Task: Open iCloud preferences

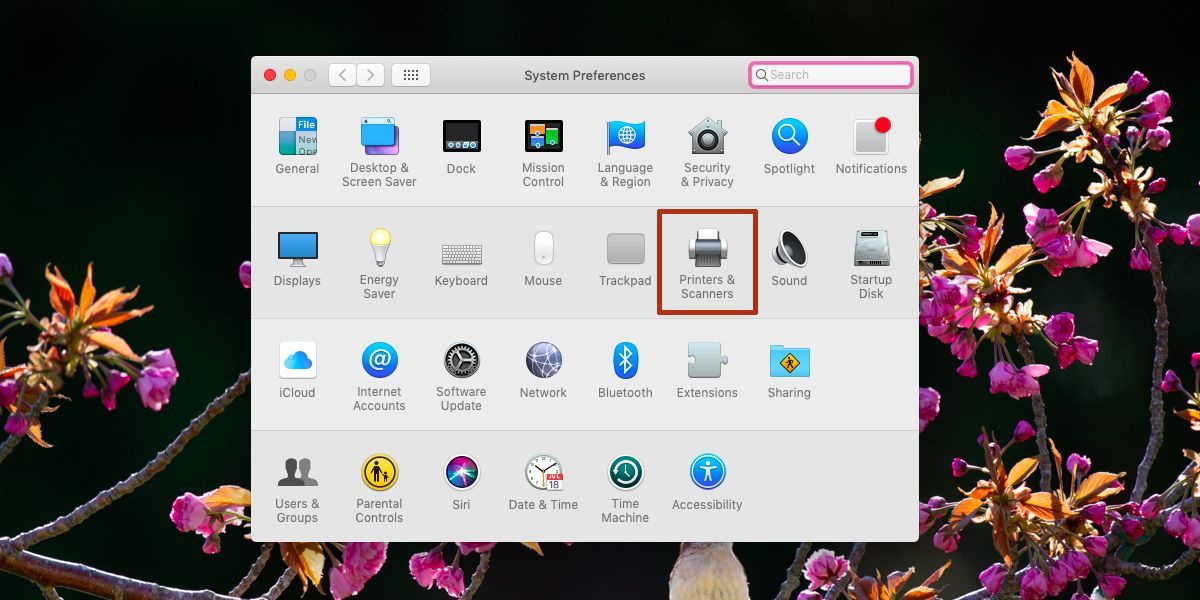Action: pos(297,370)
